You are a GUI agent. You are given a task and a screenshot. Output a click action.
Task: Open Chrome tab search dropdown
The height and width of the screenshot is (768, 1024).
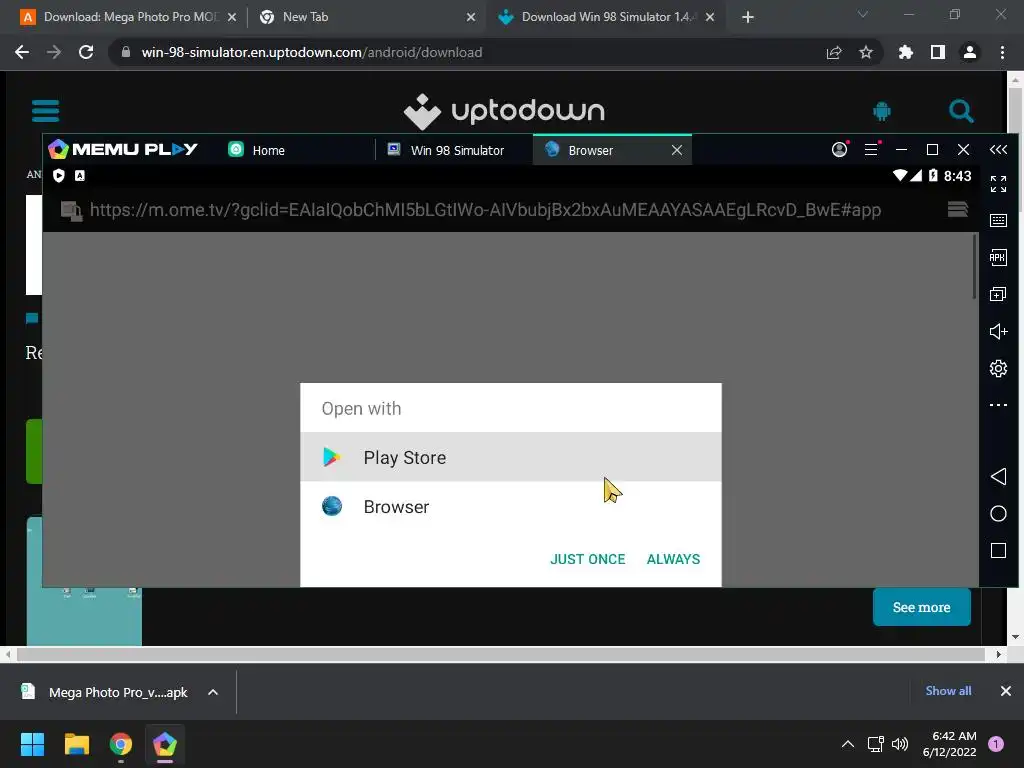863,14
